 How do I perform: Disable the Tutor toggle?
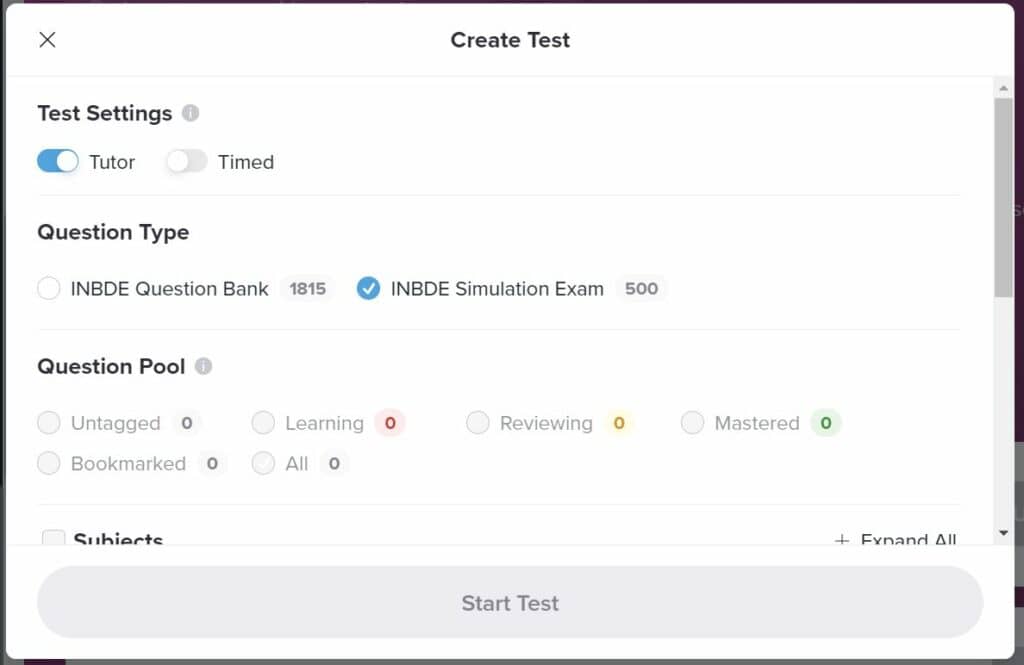point(57,161)
